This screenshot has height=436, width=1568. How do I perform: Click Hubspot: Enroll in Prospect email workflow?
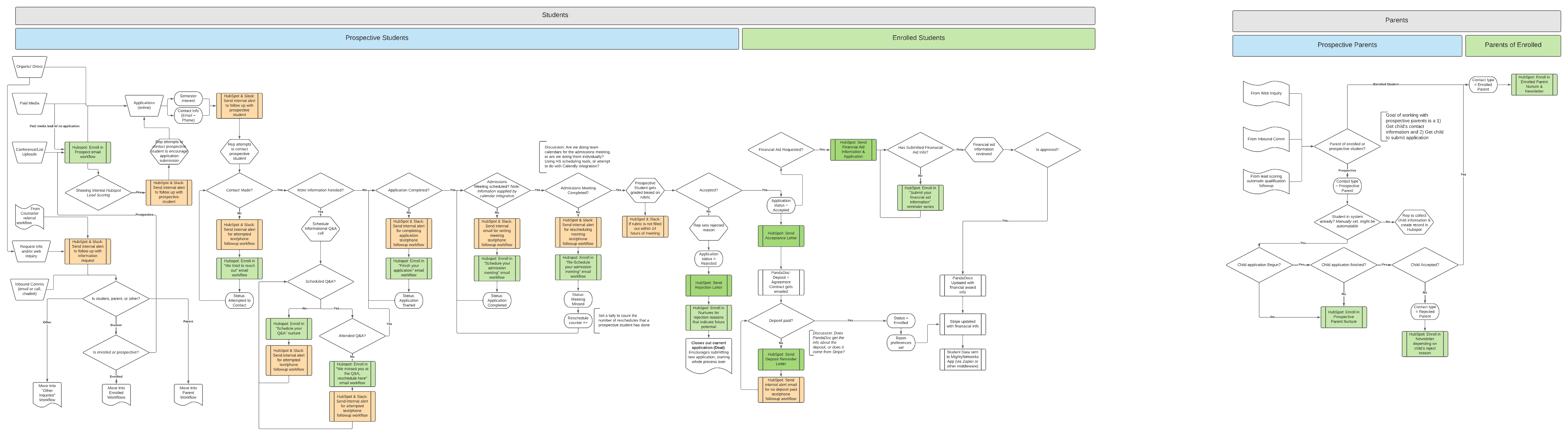(x=88, y=152)
